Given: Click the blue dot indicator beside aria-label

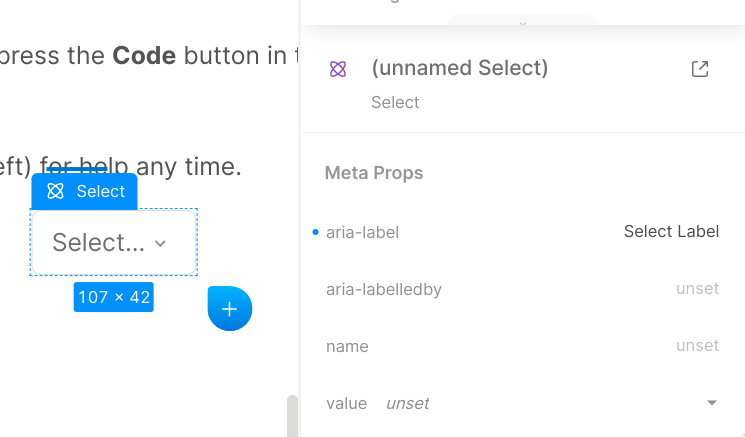Looking at the screenshot, I should tap(315, 232).
